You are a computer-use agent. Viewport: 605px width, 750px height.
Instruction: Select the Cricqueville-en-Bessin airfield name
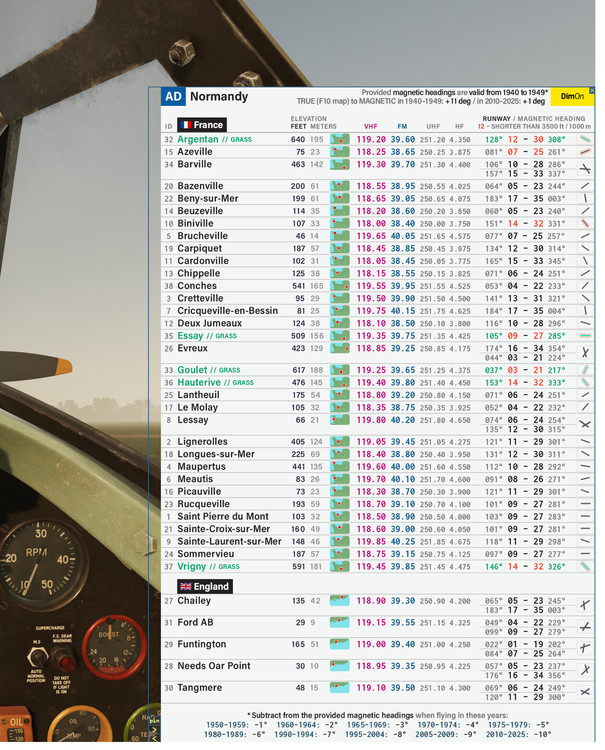pyautogui.click(x=228, y=311)
